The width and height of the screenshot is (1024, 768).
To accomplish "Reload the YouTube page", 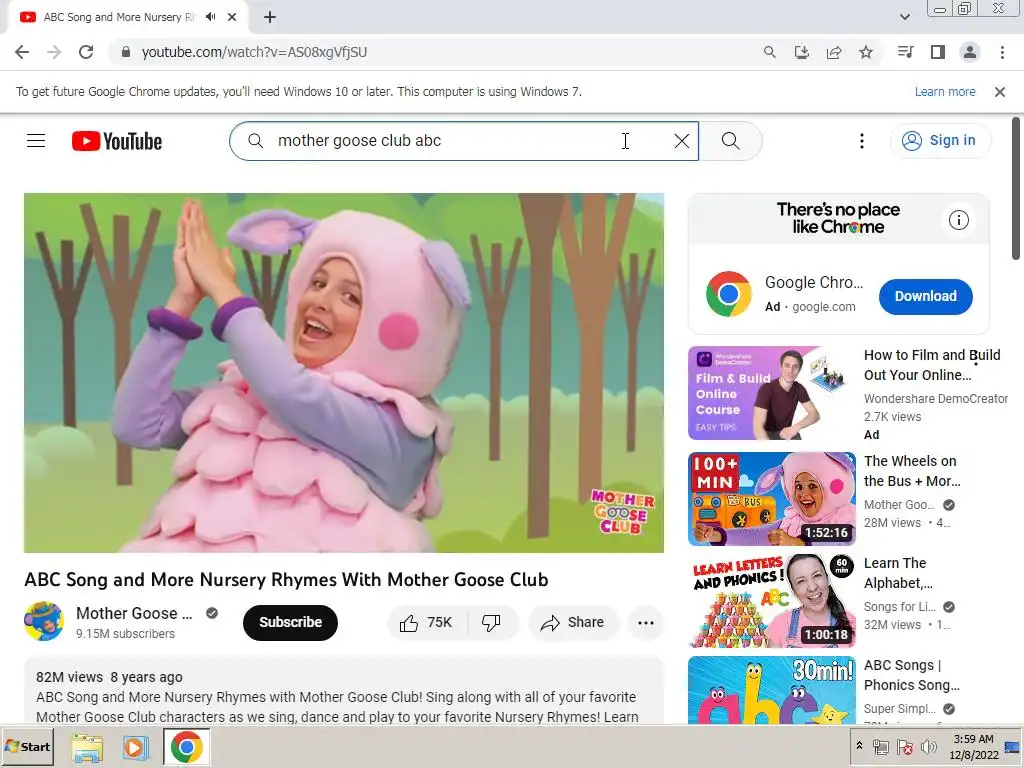I will point(86,52).
